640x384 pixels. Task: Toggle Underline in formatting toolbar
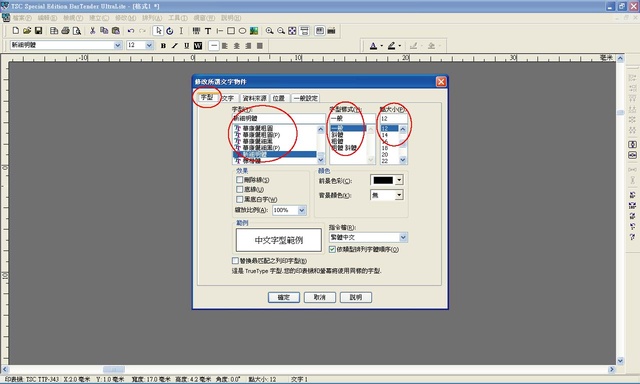[187, 45]
